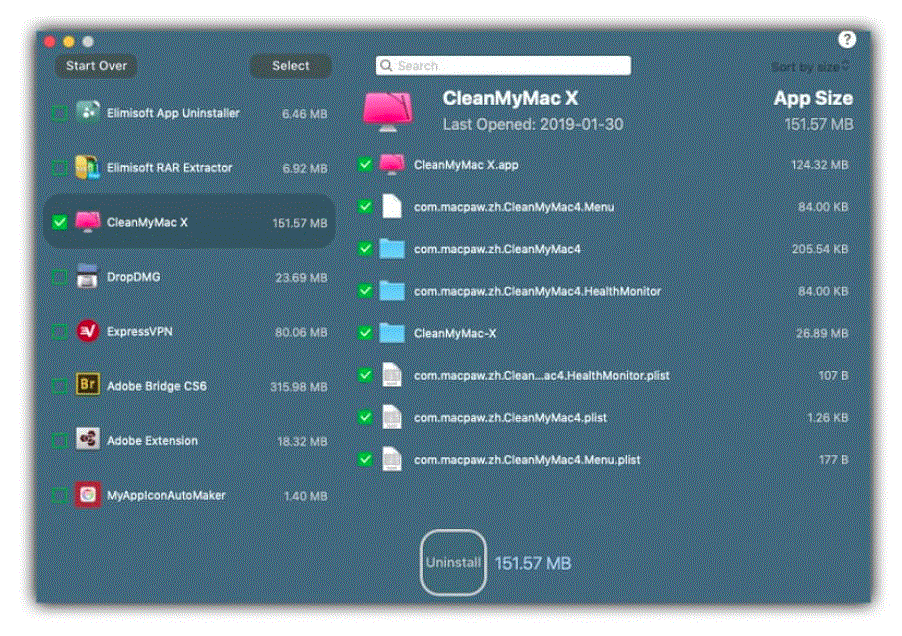Check the Adobe Extension checkbox

(59, 440)
